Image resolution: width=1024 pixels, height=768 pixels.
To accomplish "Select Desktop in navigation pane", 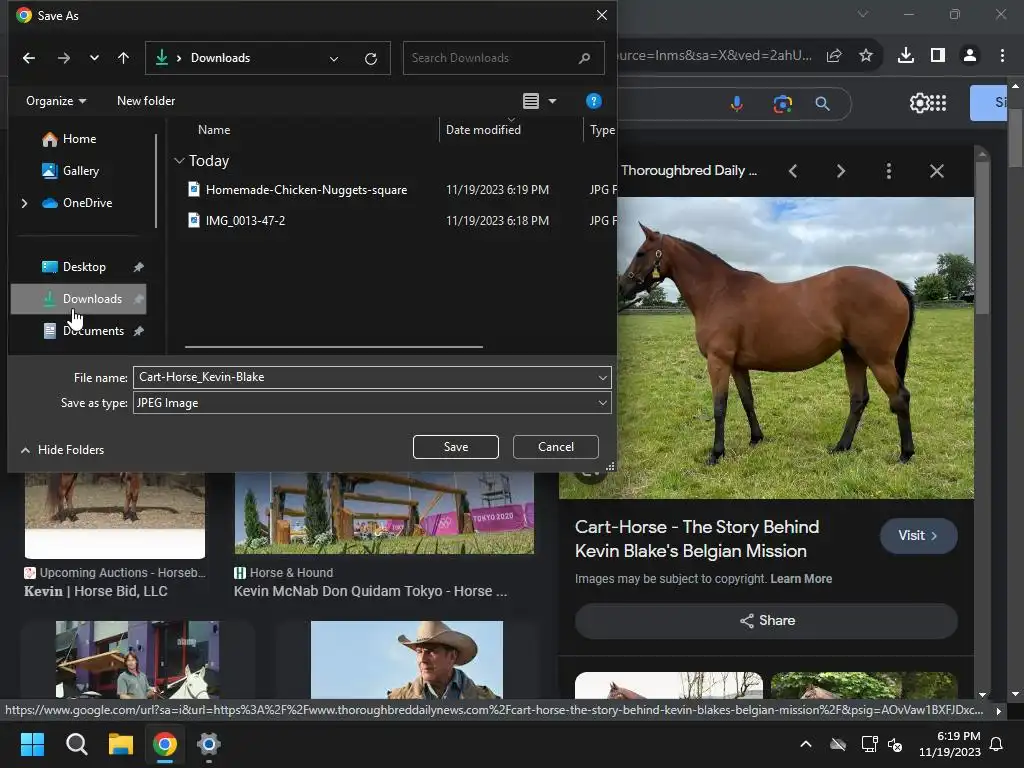I will (x=84, y=267).
